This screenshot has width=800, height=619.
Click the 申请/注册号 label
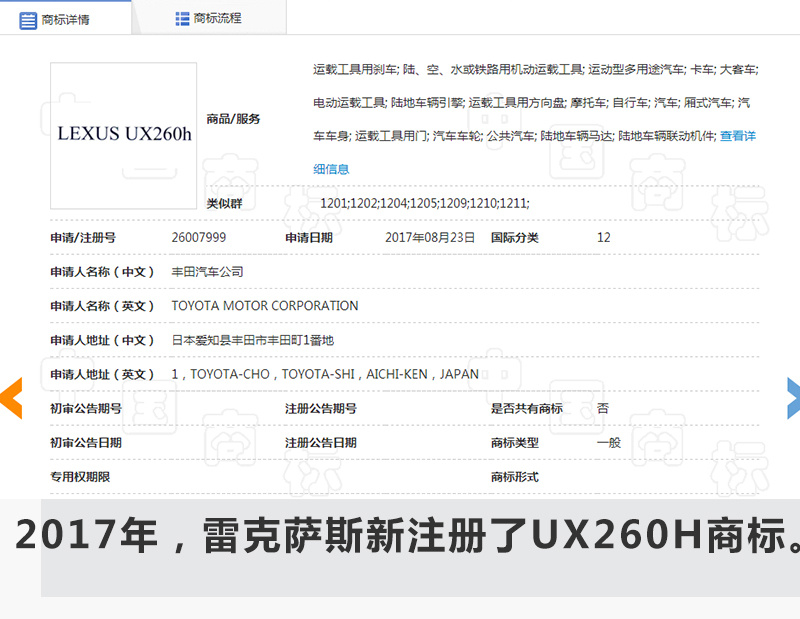click(83, 238)
